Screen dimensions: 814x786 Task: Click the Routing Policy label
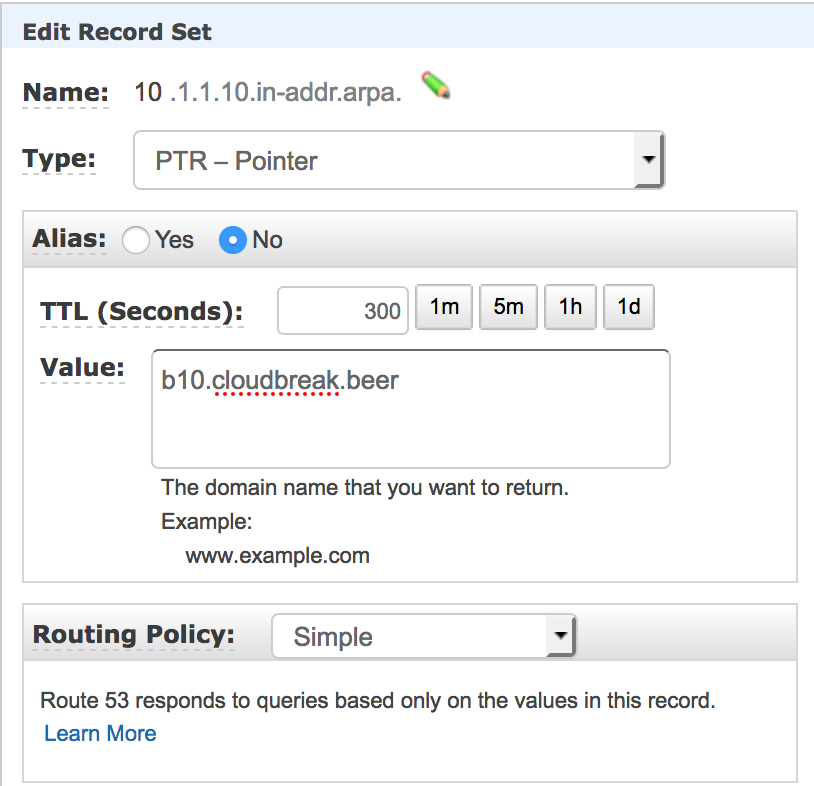point(133,634)
